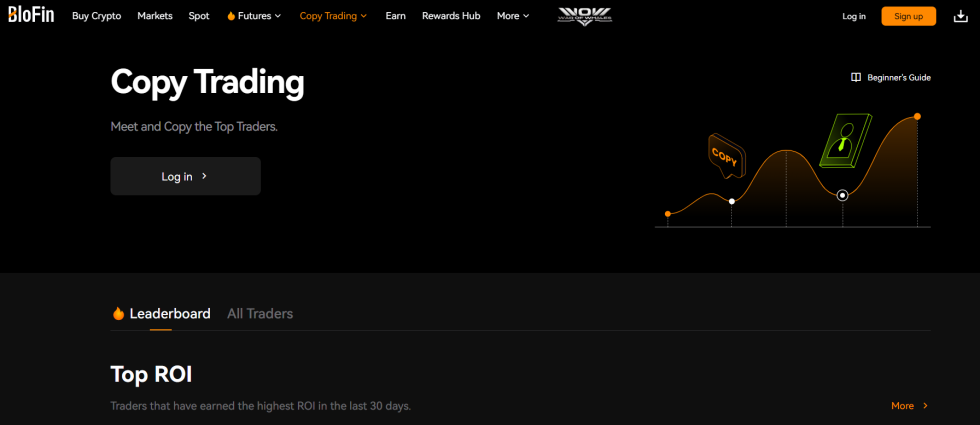Select the Spot menu item

tap(199, 16)
